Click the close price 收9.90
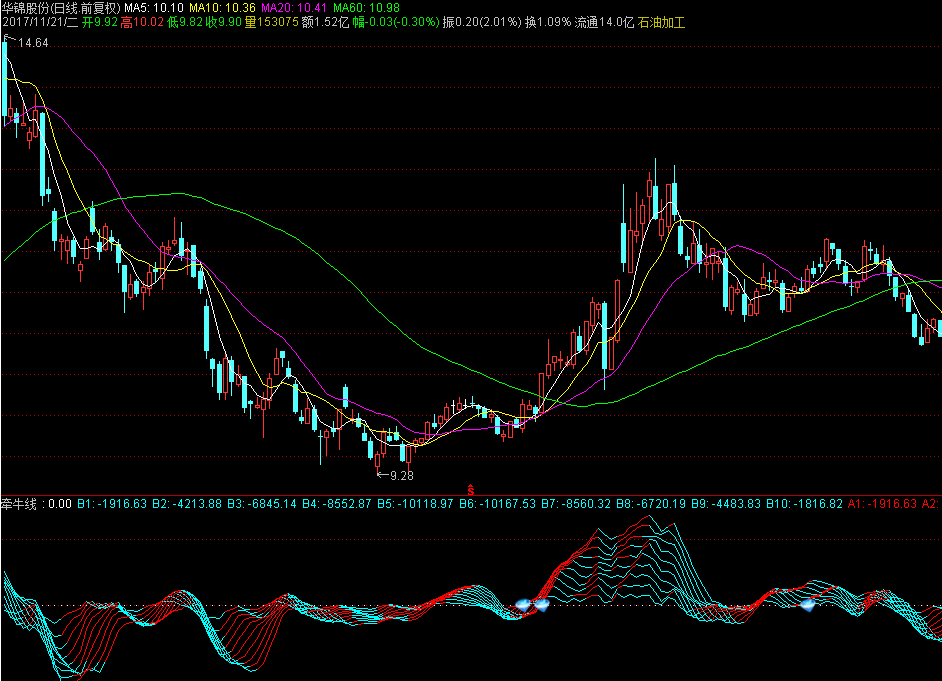 pos(223,23)
